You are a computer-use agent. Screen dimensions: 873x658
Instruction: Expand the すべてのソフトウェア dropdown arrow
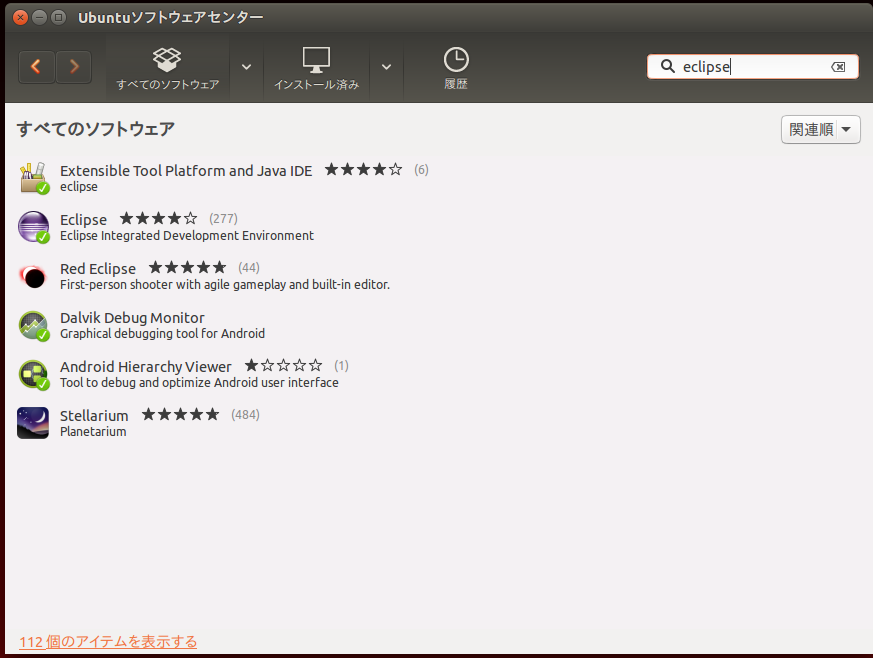[246, 67]
